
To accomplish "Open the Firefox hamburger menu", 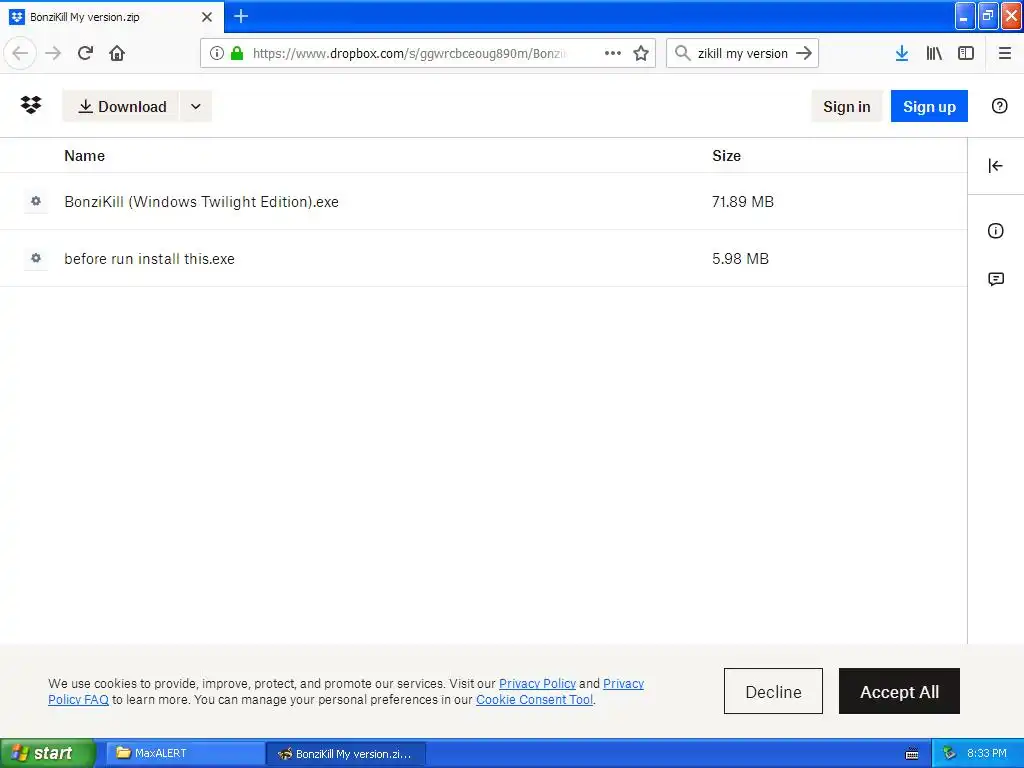I will [1004, 53].
